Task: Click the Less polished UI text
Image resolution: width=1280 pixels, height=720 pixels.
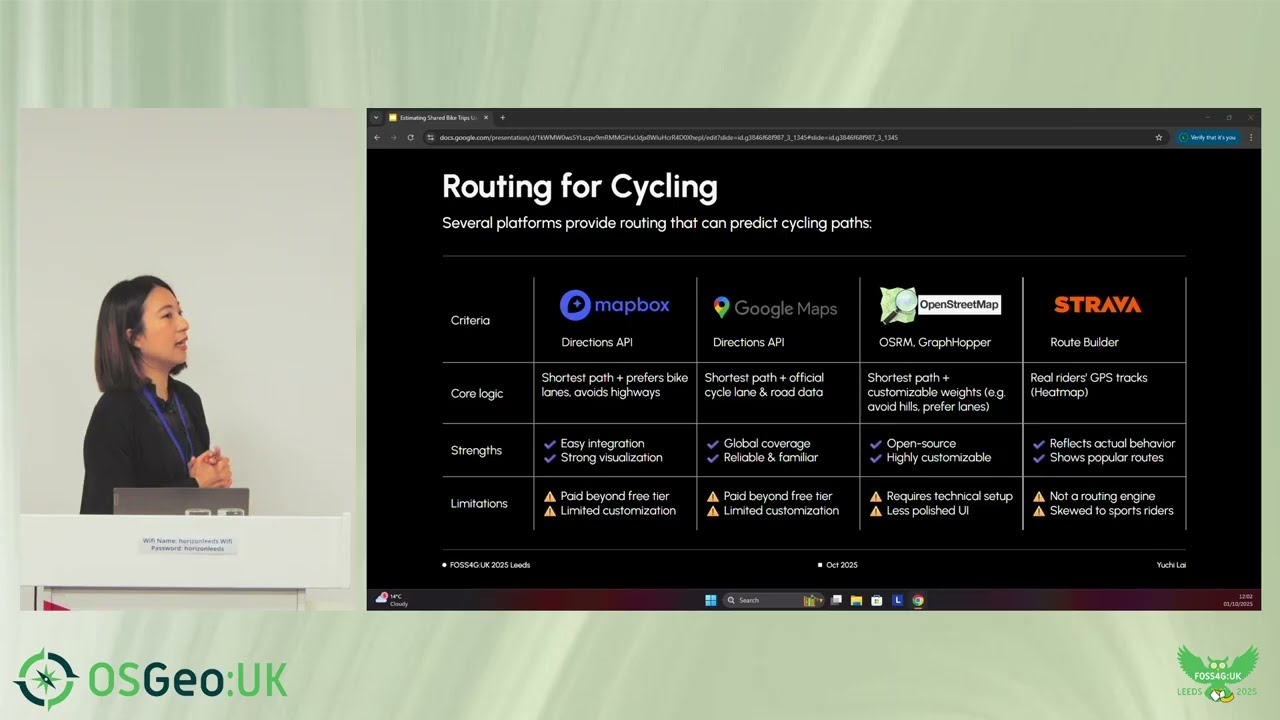Action: click(927, 511)
